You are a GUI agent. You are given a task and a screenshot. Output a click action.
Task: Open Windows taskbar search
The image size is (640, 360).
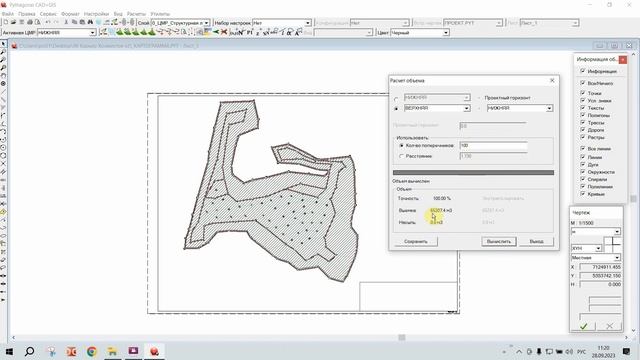[29, 351]
